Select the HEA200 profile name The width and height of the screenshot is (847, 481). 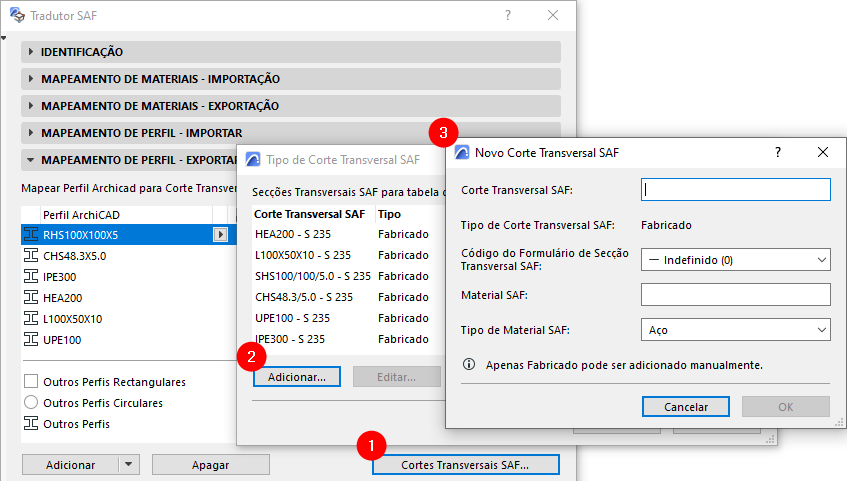point(63,298)
